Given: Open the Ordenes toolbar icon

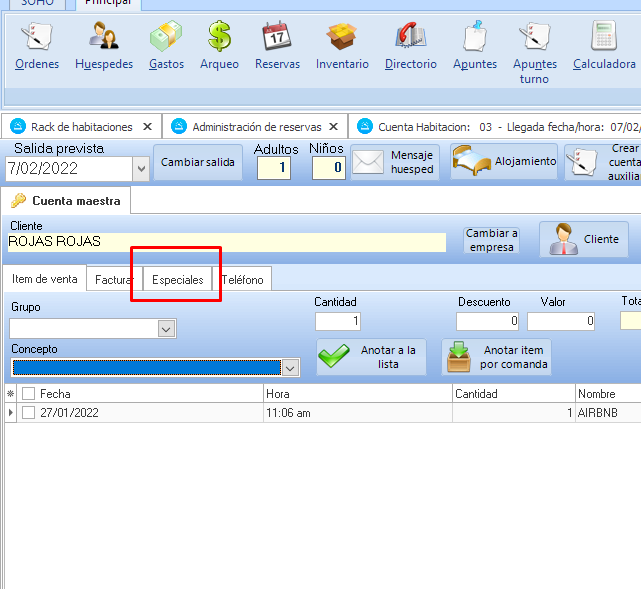Looking at the screenshot, I should tap(37, 46).
